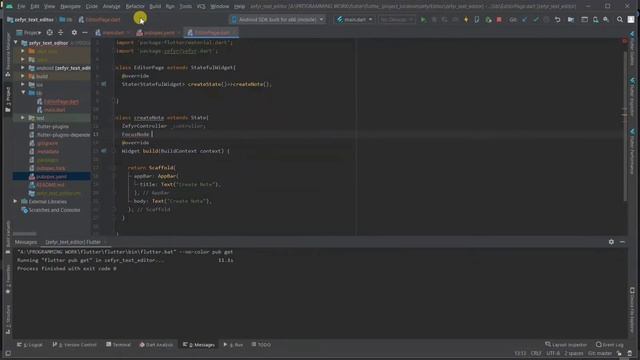Minimize the Messages panel with its minus icon
The image size is (640, 360).
click(x=622, y=242)
